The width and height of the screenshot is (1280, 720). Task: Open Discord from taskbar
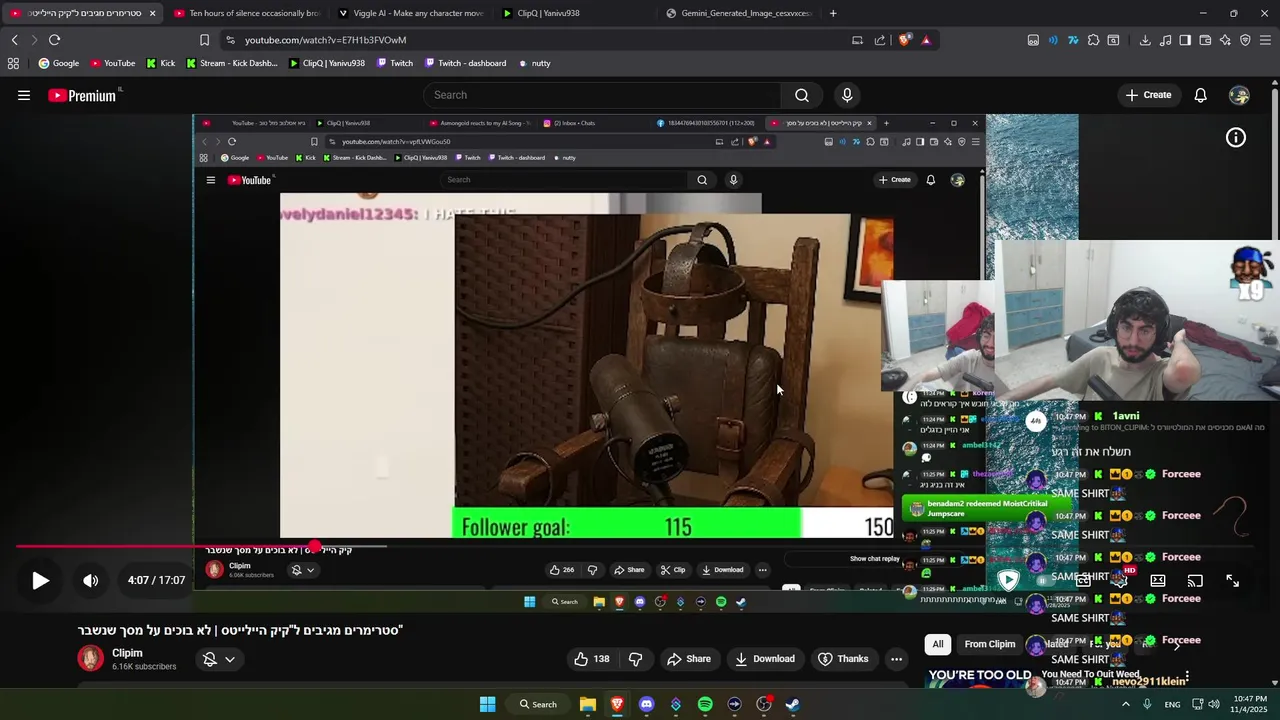coord(646,704)
